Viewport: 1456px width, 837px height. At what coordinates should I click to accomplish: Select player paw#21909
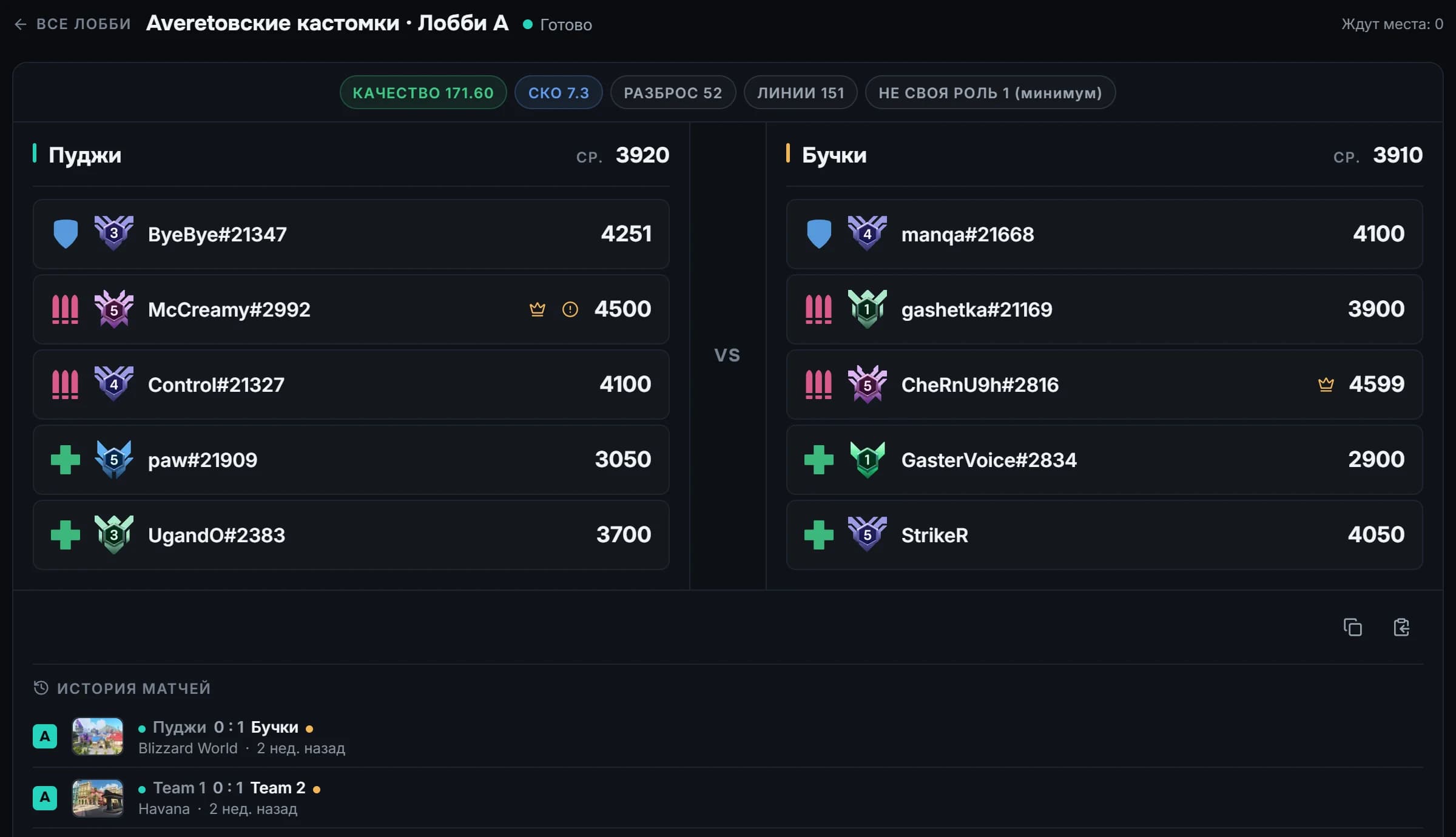pyautogui.click(x=351, y=460)
